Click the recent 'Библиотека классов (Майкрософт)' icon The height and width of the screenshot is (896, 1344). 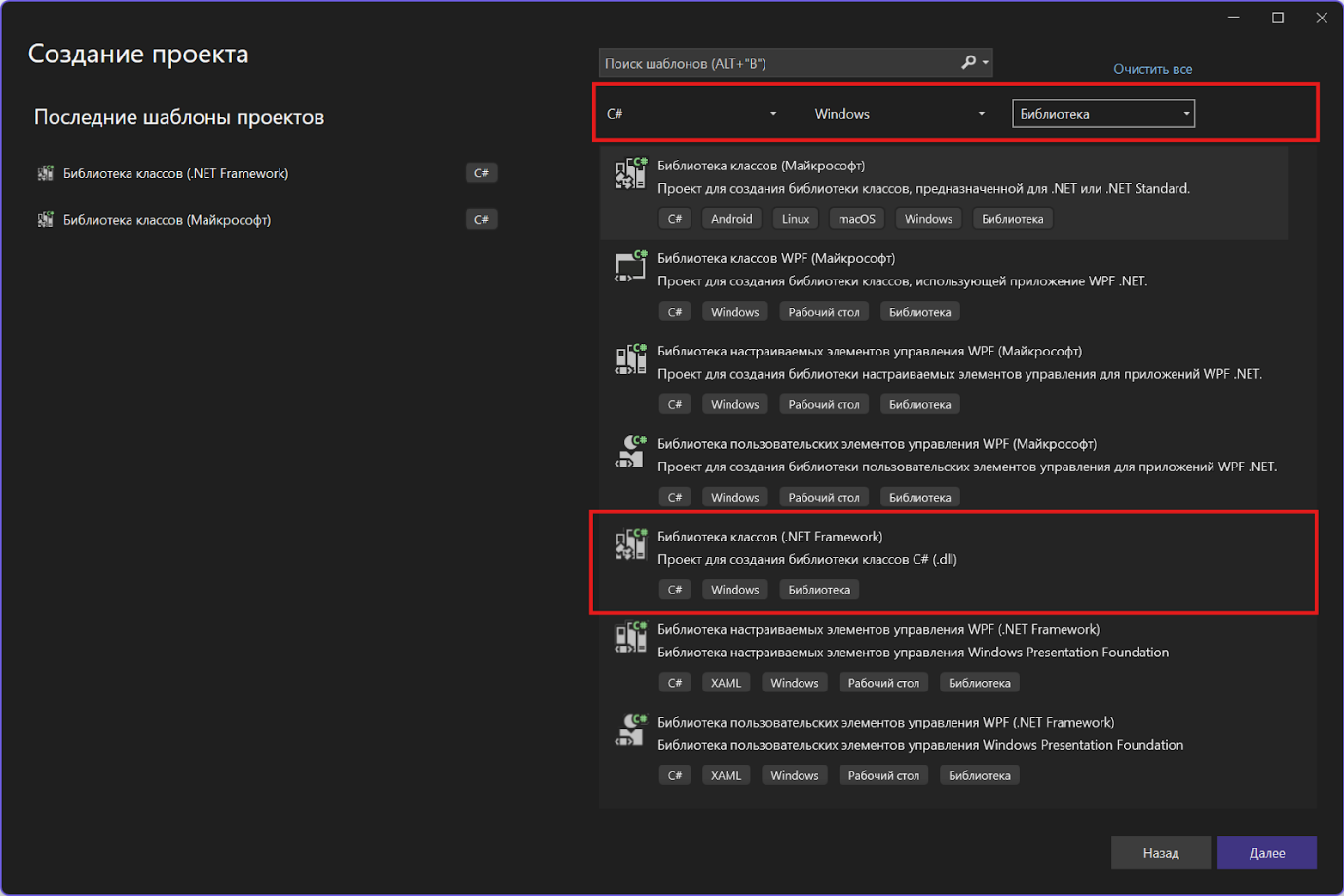click(x=45, y=219)
